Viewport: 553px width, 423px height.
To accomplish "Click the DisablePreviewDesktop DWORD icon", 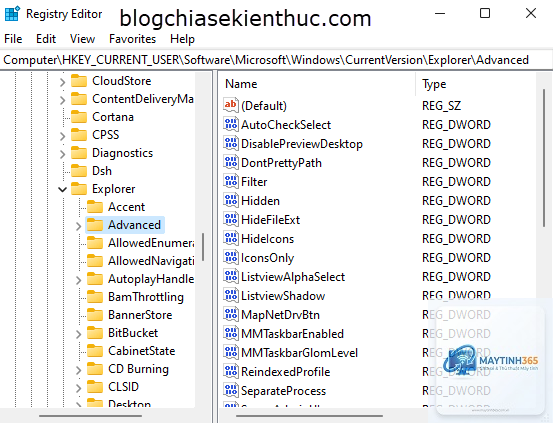I will tap(231, 144).
